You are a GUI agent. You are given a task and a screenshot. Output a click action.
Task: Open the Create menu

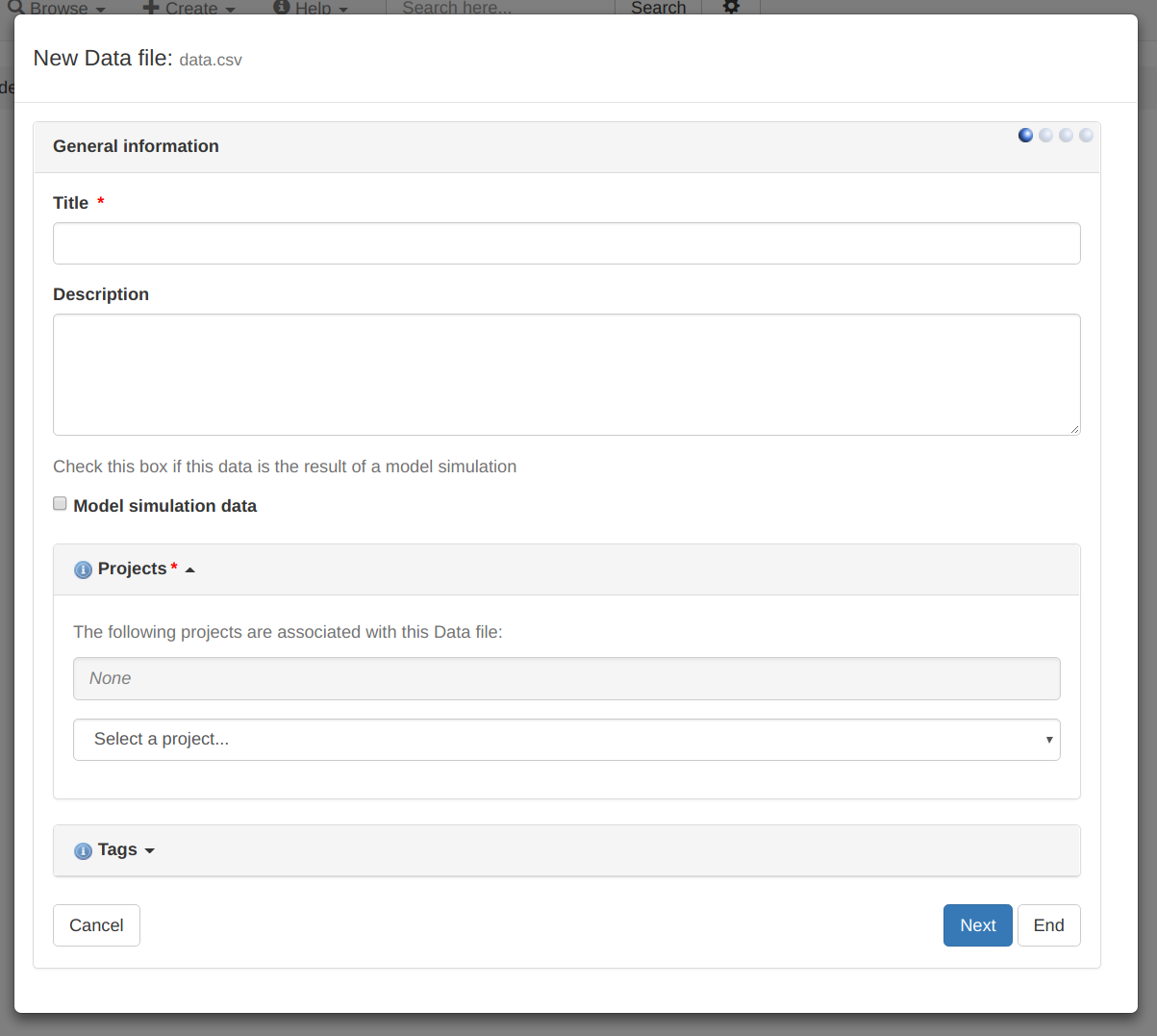[190, 9]
